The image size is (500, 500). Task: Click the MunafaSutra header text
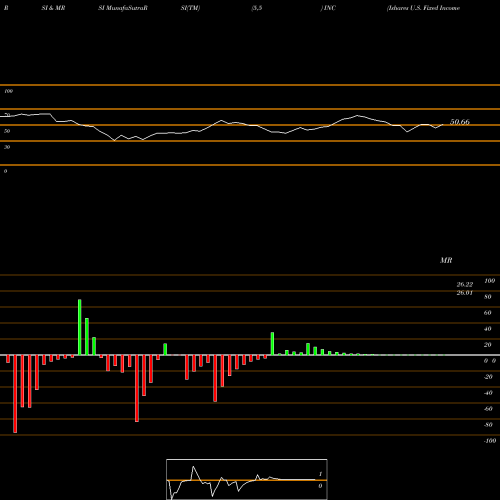(123, 8)
